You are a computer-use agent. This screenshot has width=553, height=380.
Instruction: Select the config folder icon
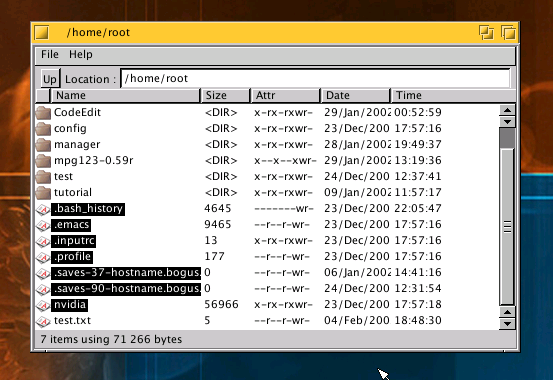click(x=43, y=128)
